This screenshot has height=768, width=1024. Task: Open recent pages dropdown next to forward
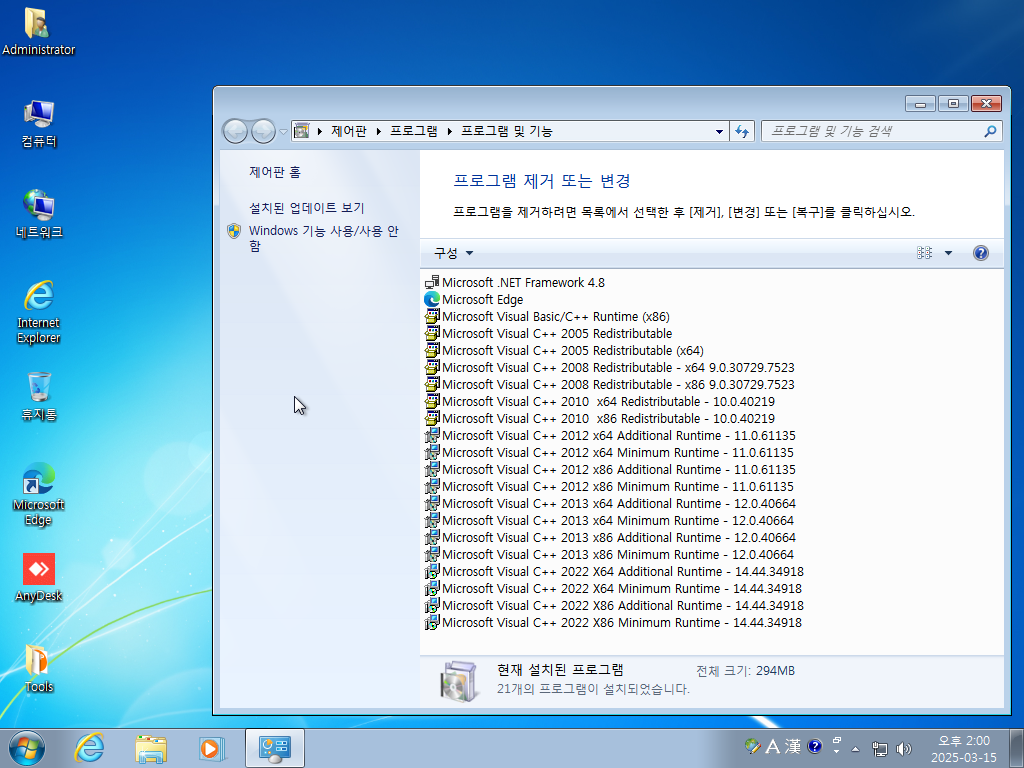(x=283, y=131)
